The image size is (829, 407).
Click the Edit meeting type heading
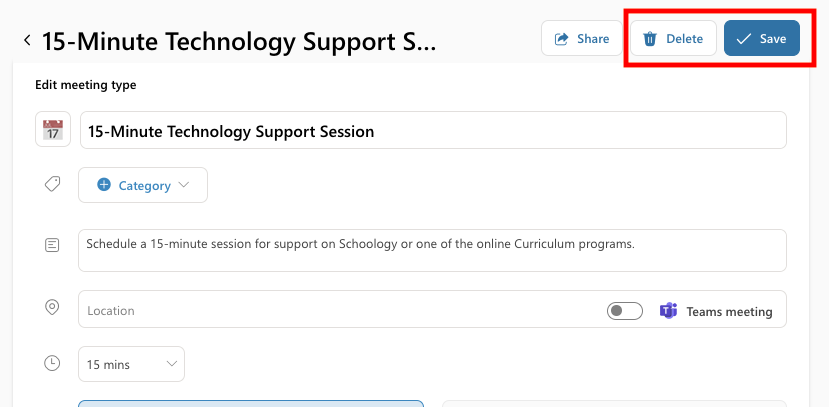click(86, 85)
